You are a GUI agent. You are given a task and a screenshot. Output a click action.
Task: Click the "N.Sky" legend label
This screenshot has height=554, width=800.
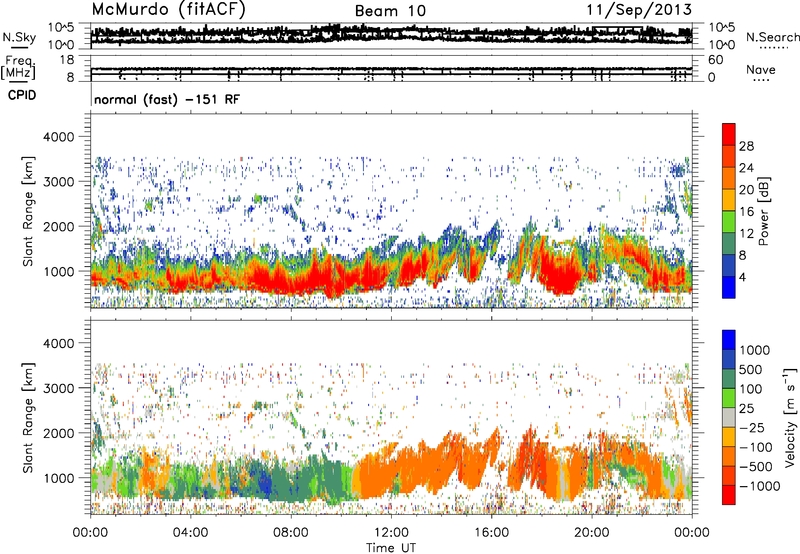coord(19,37)
